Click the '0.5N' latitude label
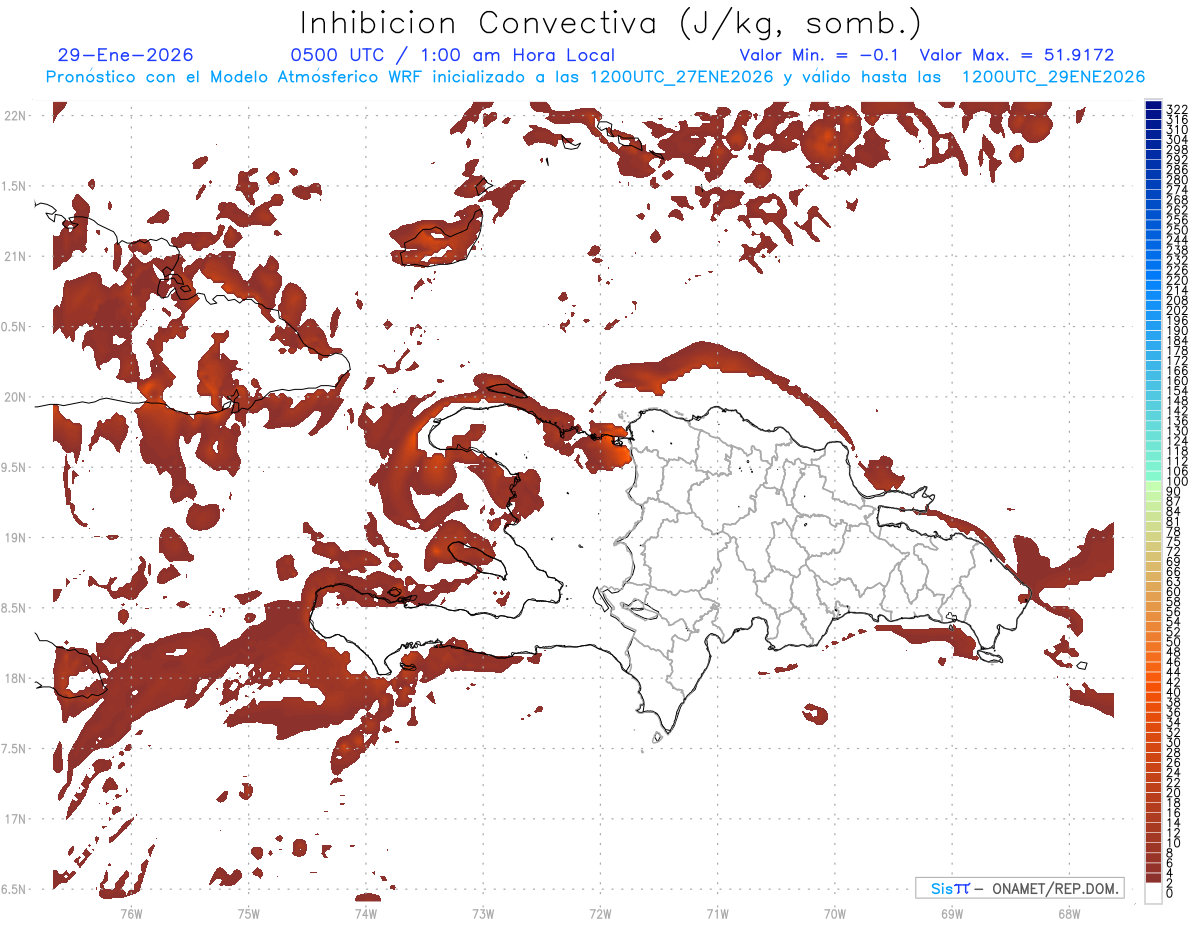The height and width of the screenshot is (927, 1200). [13, 327]
